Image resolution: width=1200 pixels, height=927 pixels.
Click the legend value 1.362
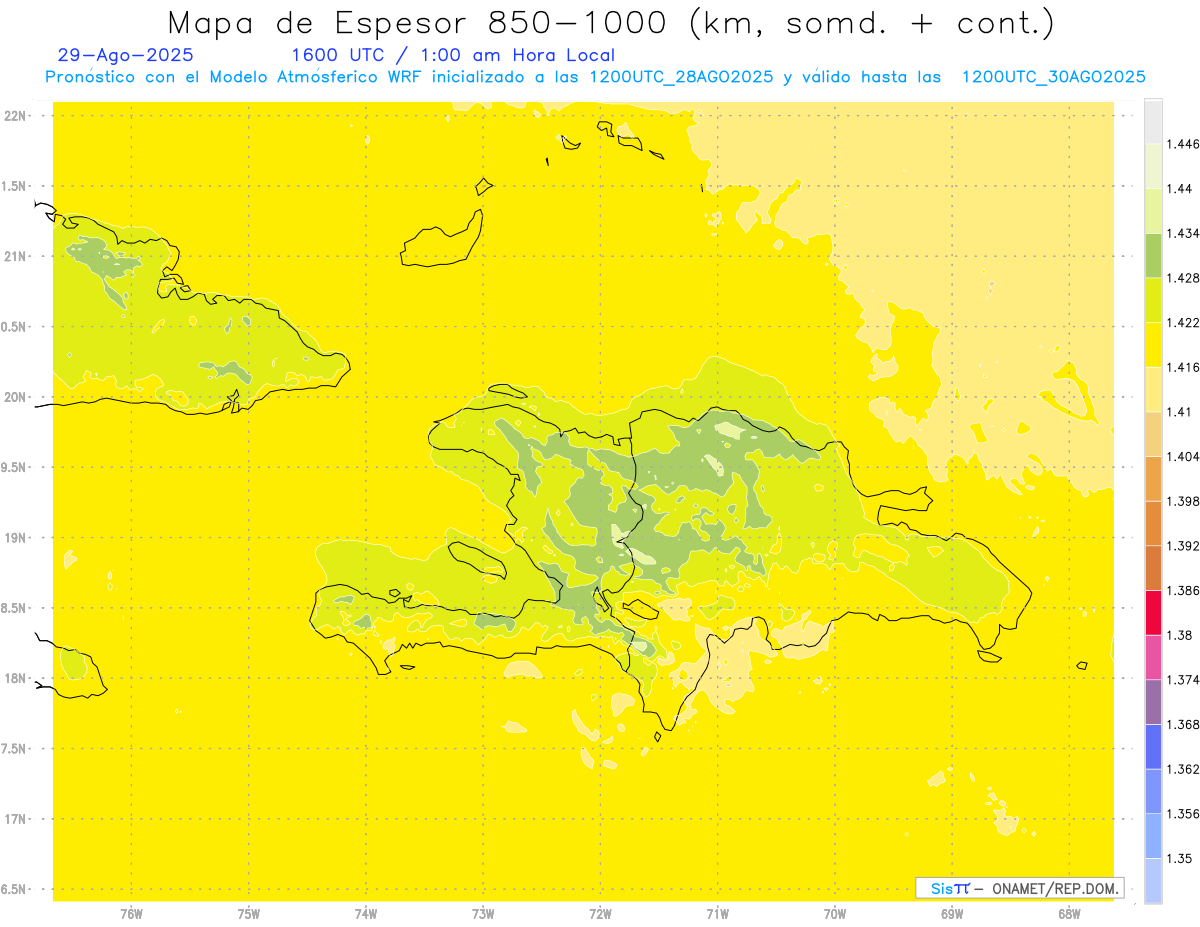coord(1184,769)
